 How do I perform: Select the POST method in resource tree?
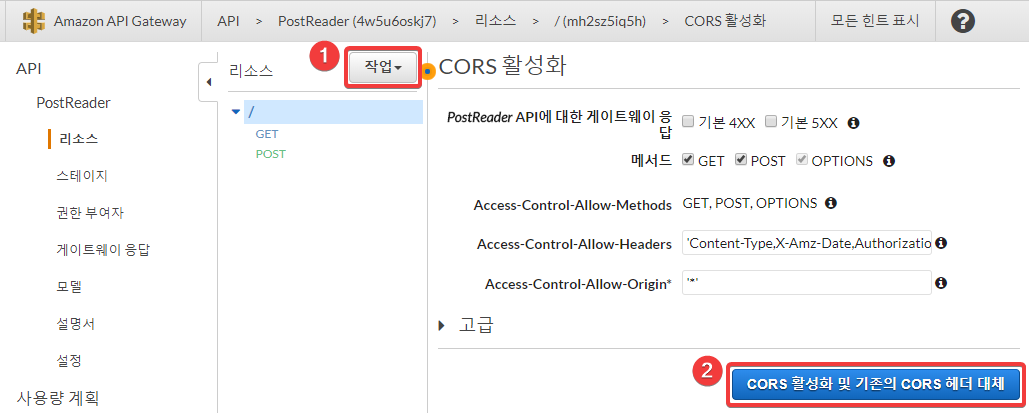pos(271,154)
